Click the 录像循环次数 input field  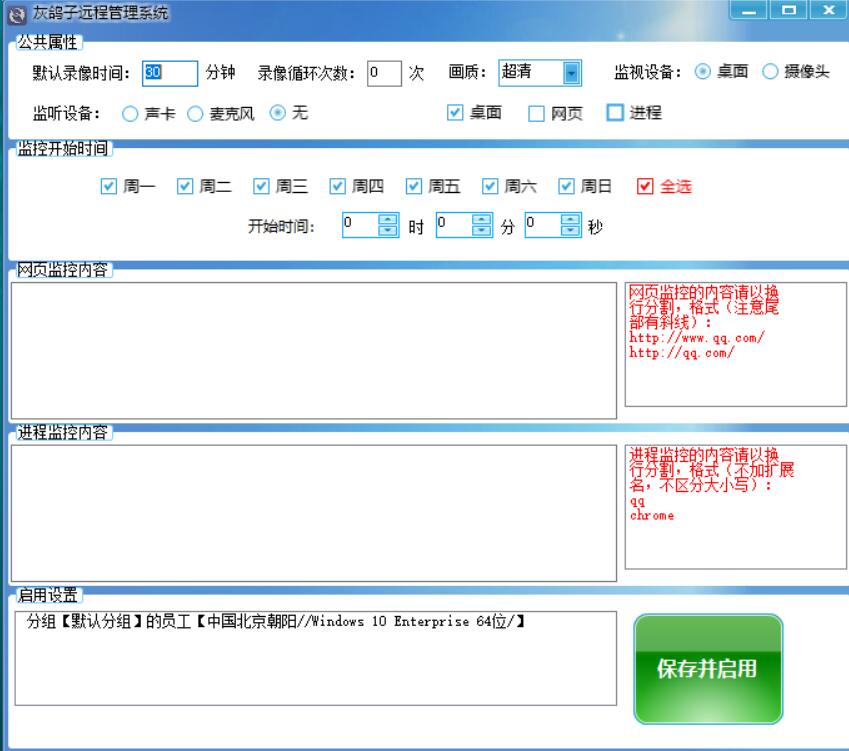pos(384,73)
